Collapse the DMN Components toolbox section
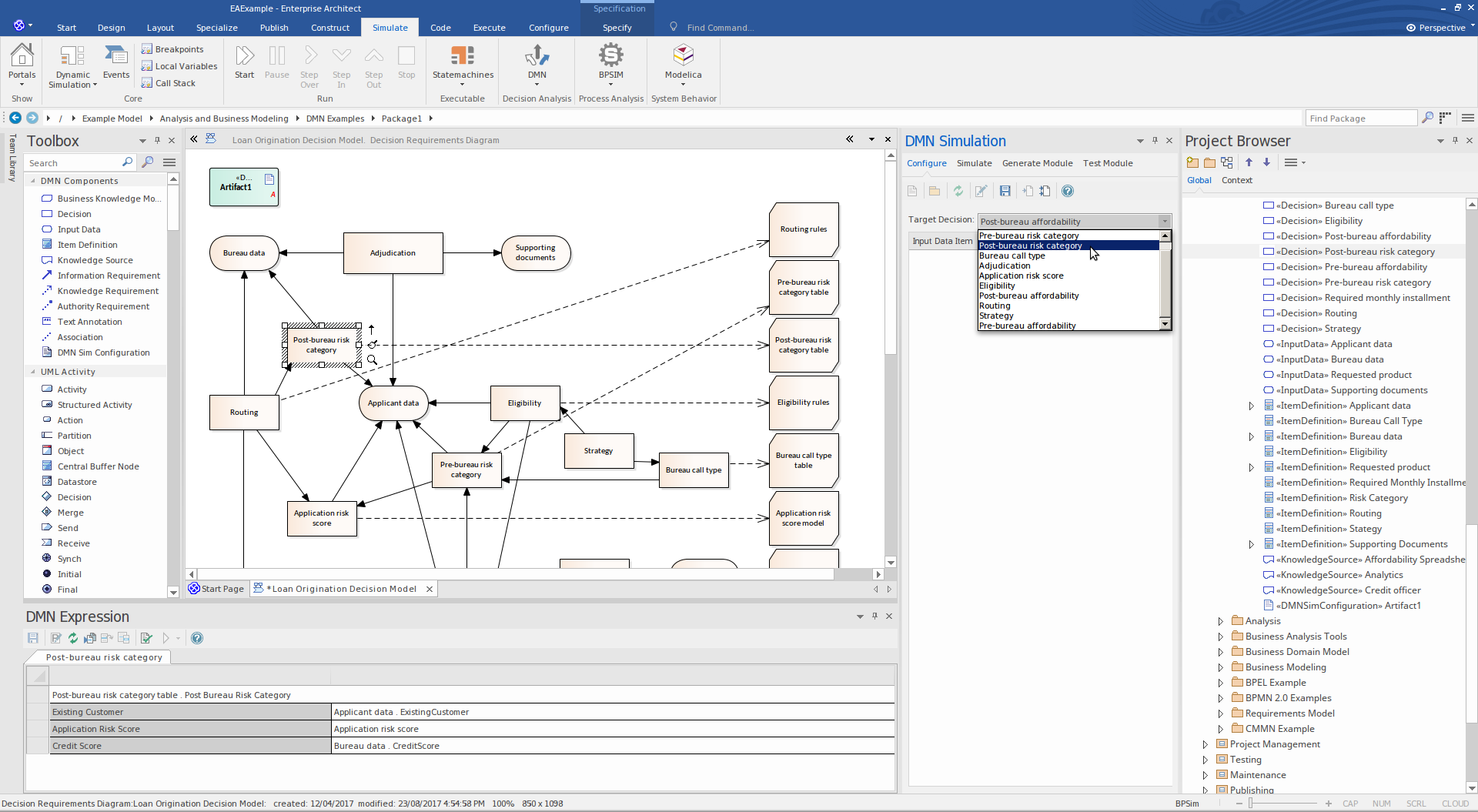This screenshot has width=1478, height=812. [33, 181]
